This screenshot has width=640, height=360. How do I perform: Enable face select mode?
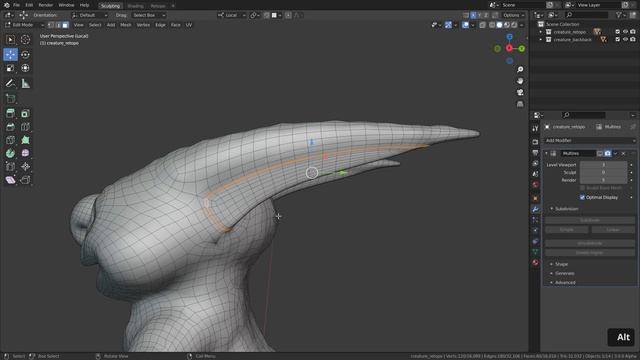pos(65,25)
